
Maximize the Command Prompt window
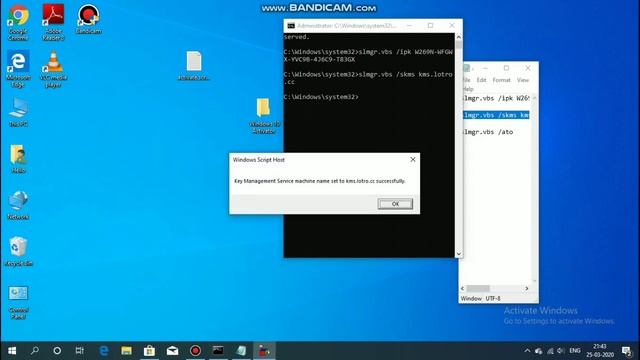430,25
